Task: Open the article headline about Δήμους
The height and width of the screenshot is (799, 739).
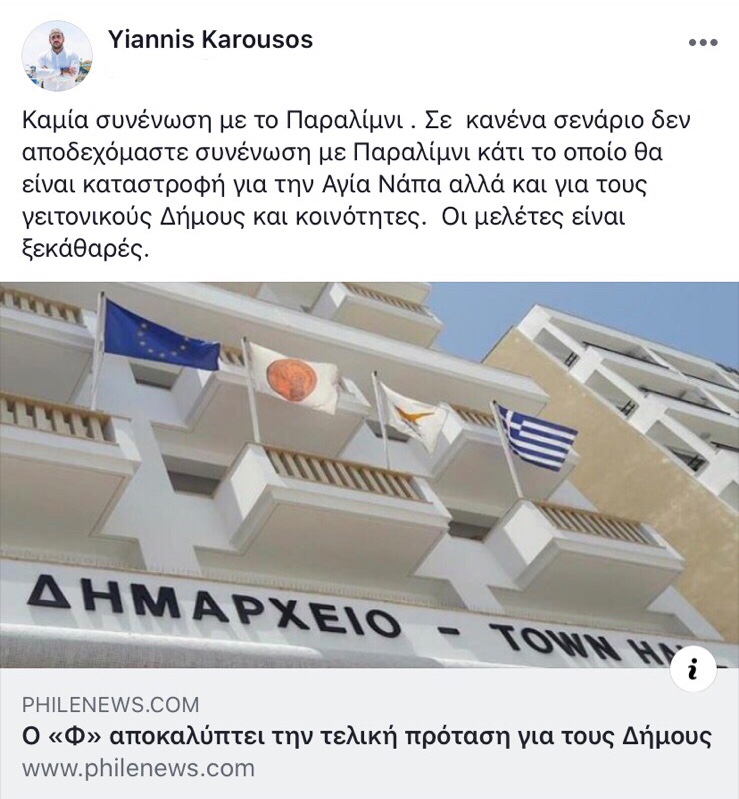Action: [367, 736]
